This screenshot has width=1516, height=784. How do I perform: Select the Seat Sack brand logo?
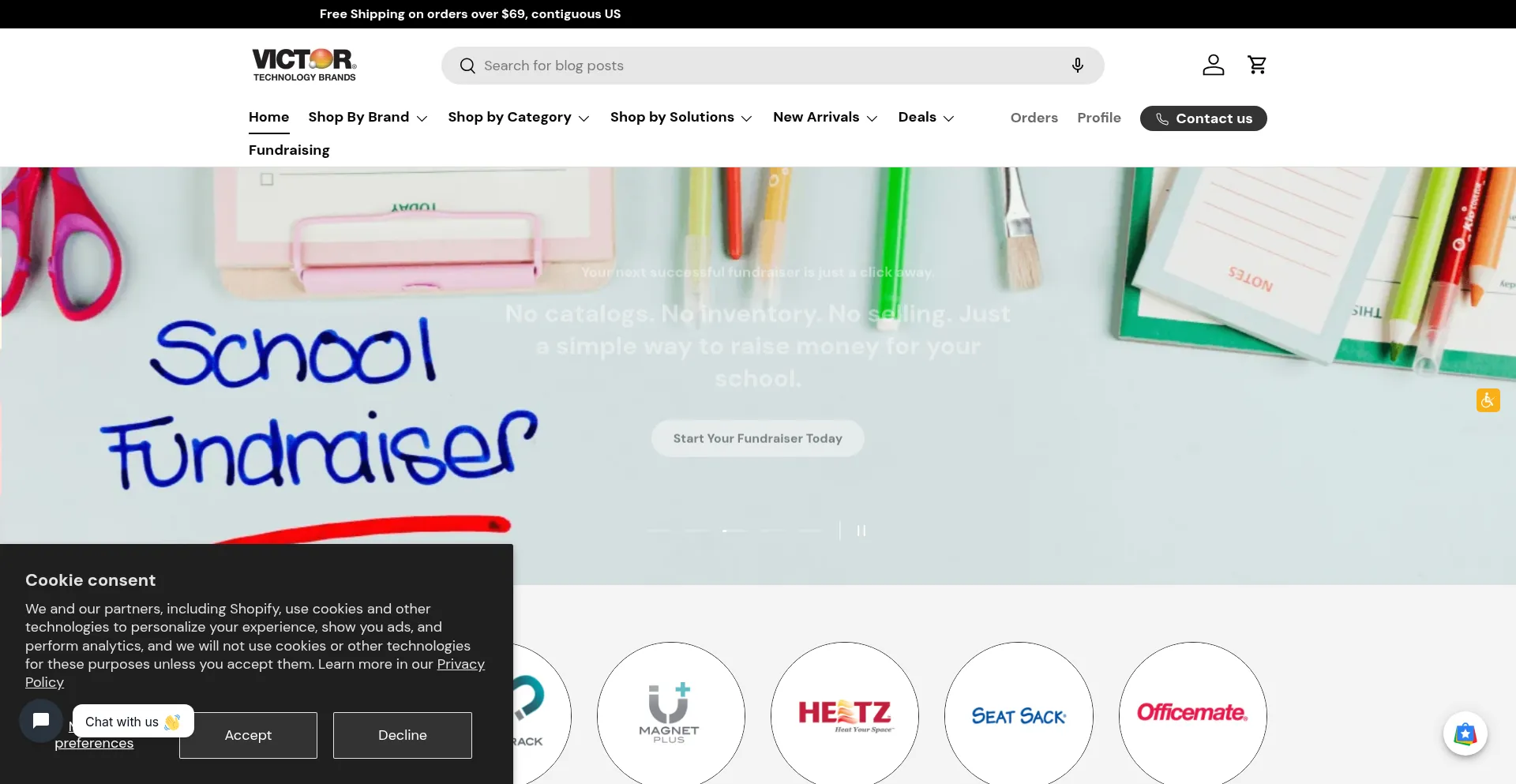[1019, 715]
